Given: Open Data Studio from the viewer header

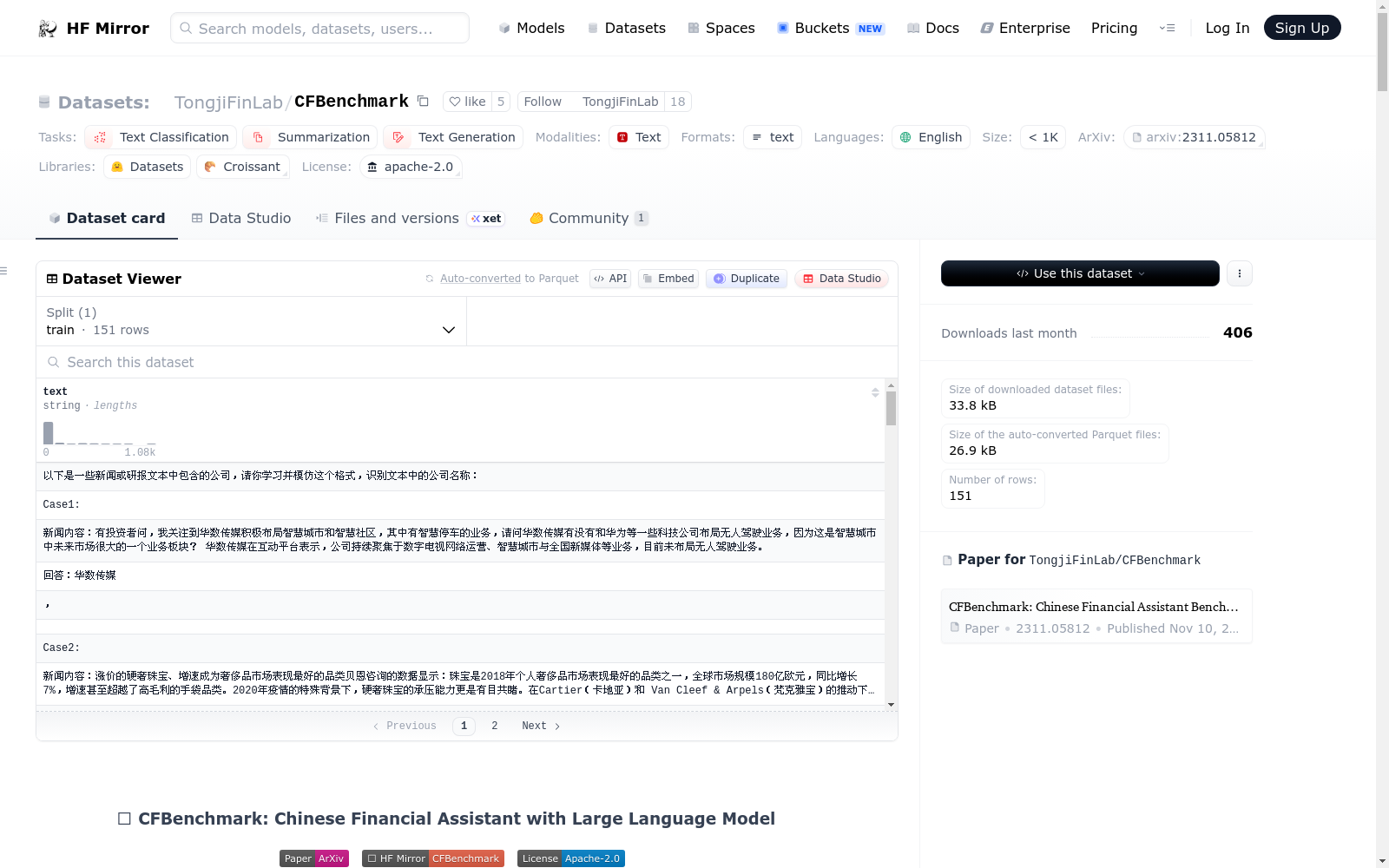Looking at the screenshot, I should pos(841,279).
